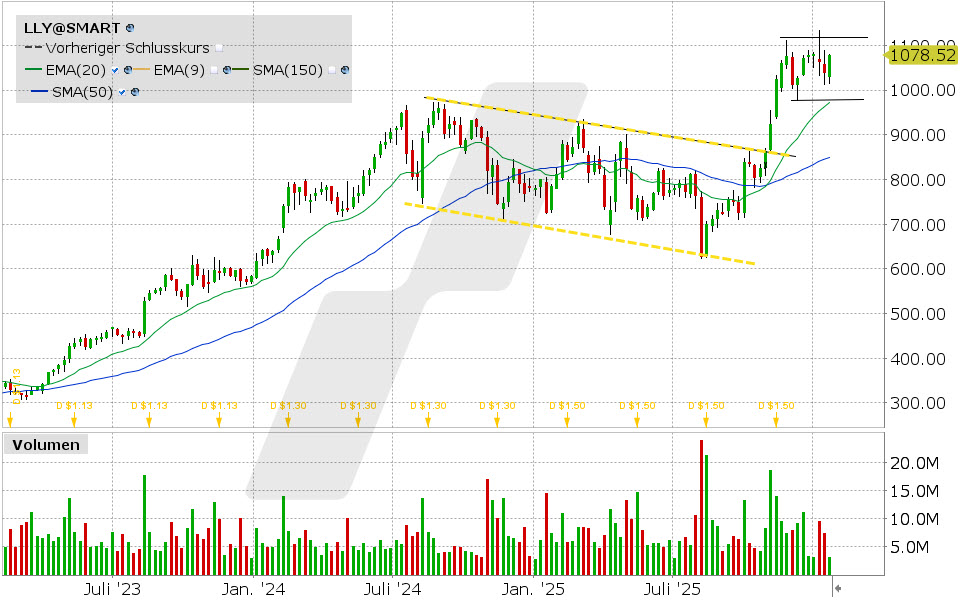This screenshot has width=960, height=600.
Task: Click the blue SMA(50) legend line swatch
Action: (38, 92)
